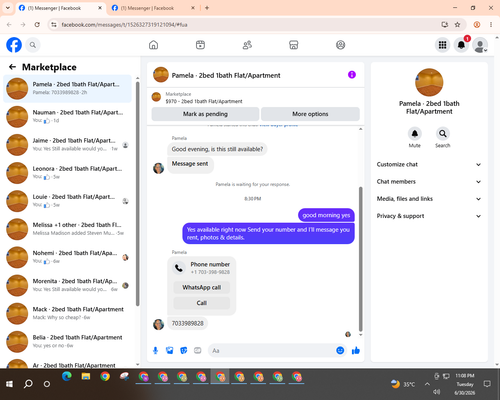Open the Friends icon in the top navigation

click(x=247, y=45)
